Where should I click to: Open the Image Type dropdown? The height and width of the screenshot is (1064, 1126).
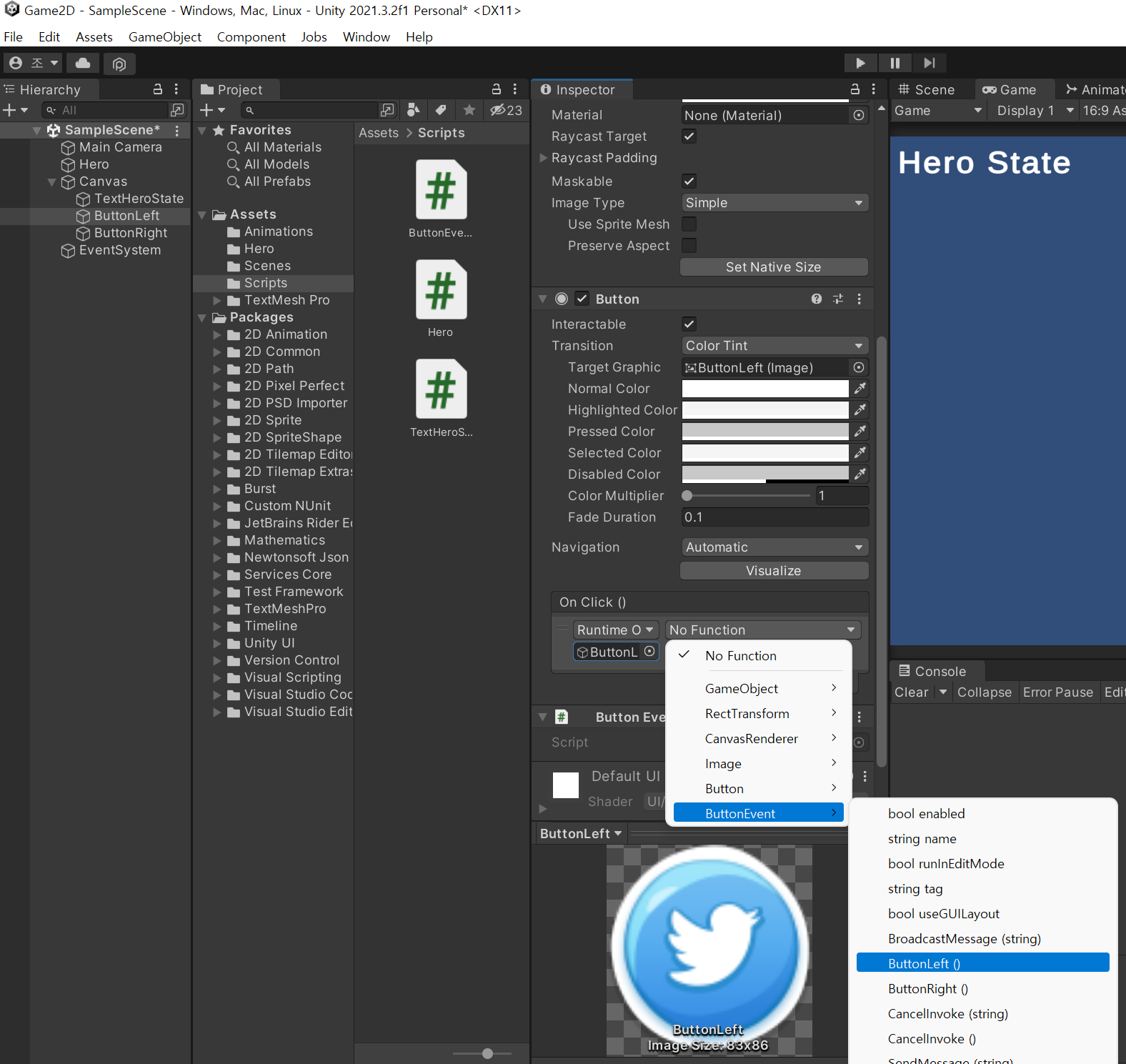click(x=774, y=202)
